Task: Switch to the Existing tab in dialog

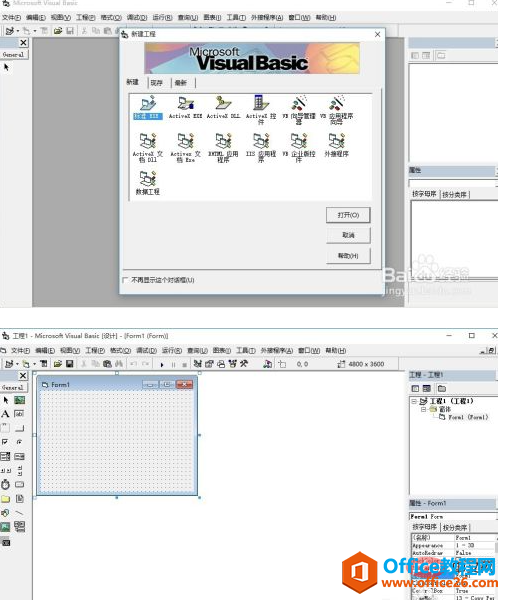Action: click(x=156, y=83)
